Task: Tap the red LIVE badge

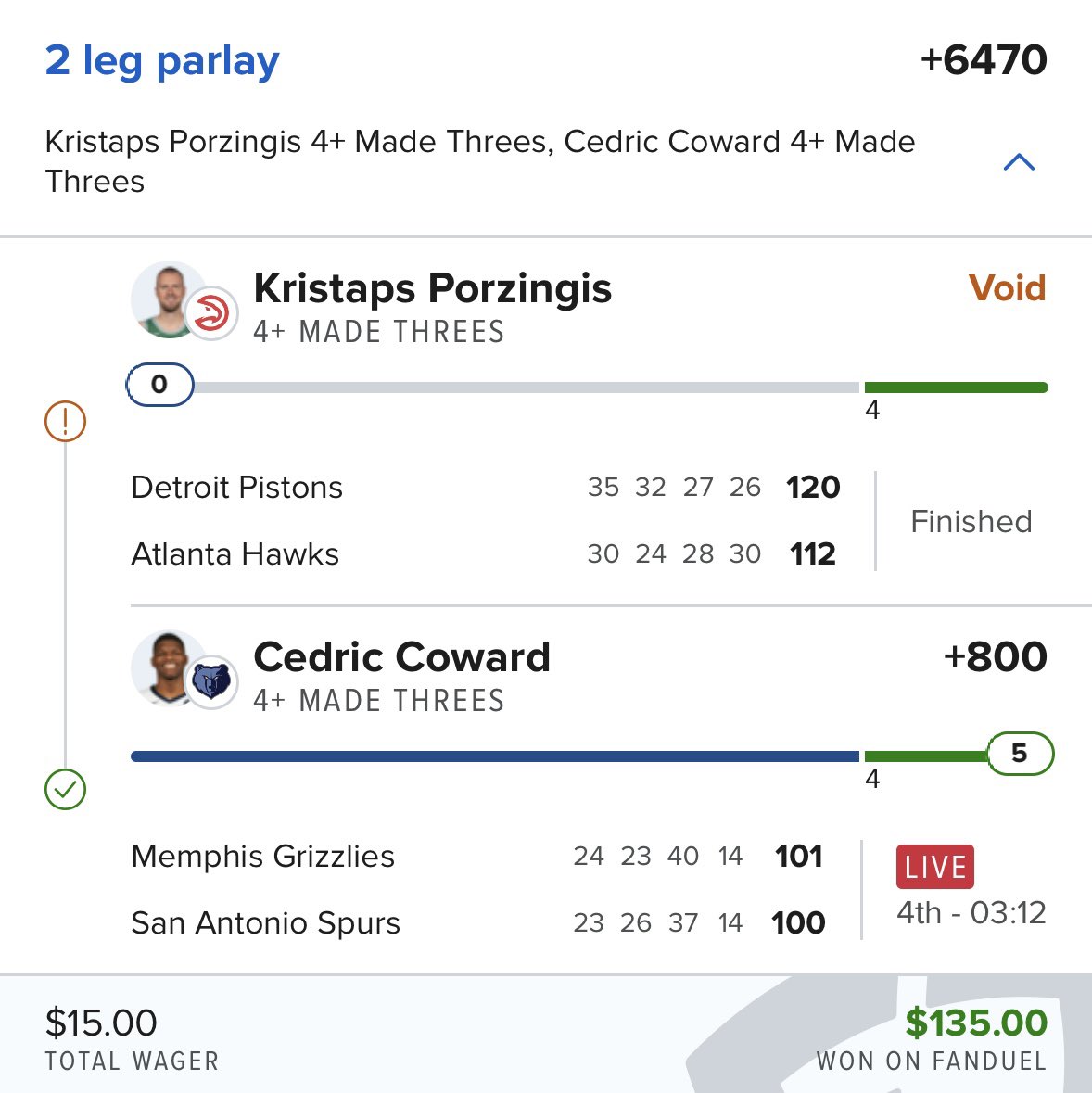Action: tap(934, 867)
